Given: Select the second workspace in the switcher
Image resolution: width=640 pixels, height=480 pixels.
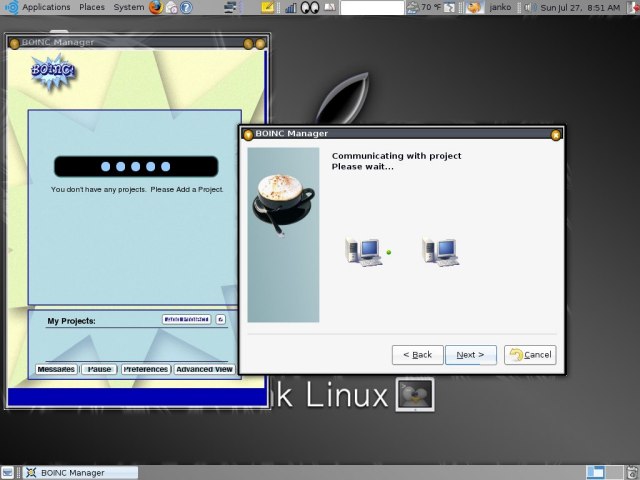Looking at the screenshot, I should point(614,473).
